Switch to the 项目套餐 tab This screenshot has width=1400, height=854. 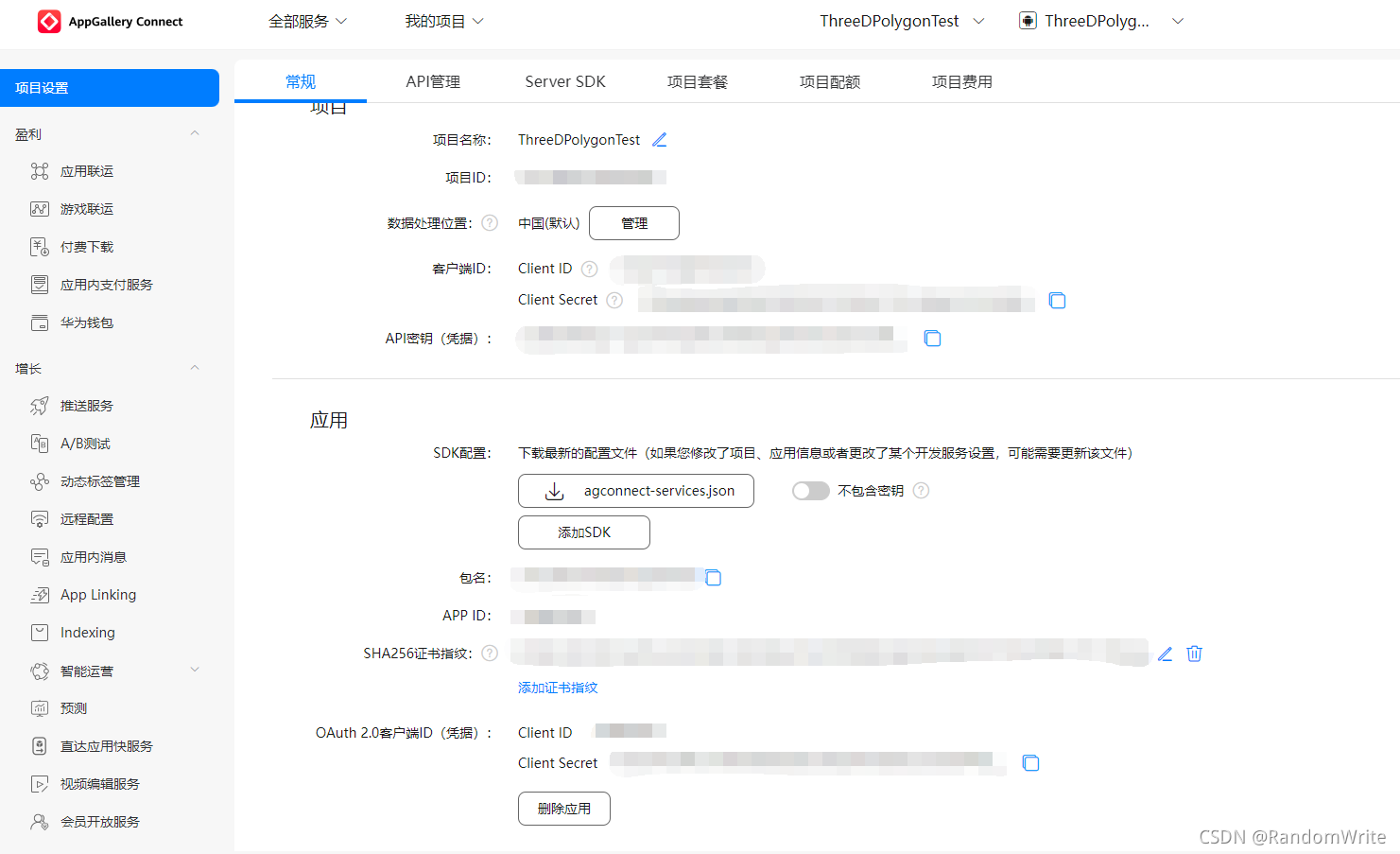[x=698, y=82]
